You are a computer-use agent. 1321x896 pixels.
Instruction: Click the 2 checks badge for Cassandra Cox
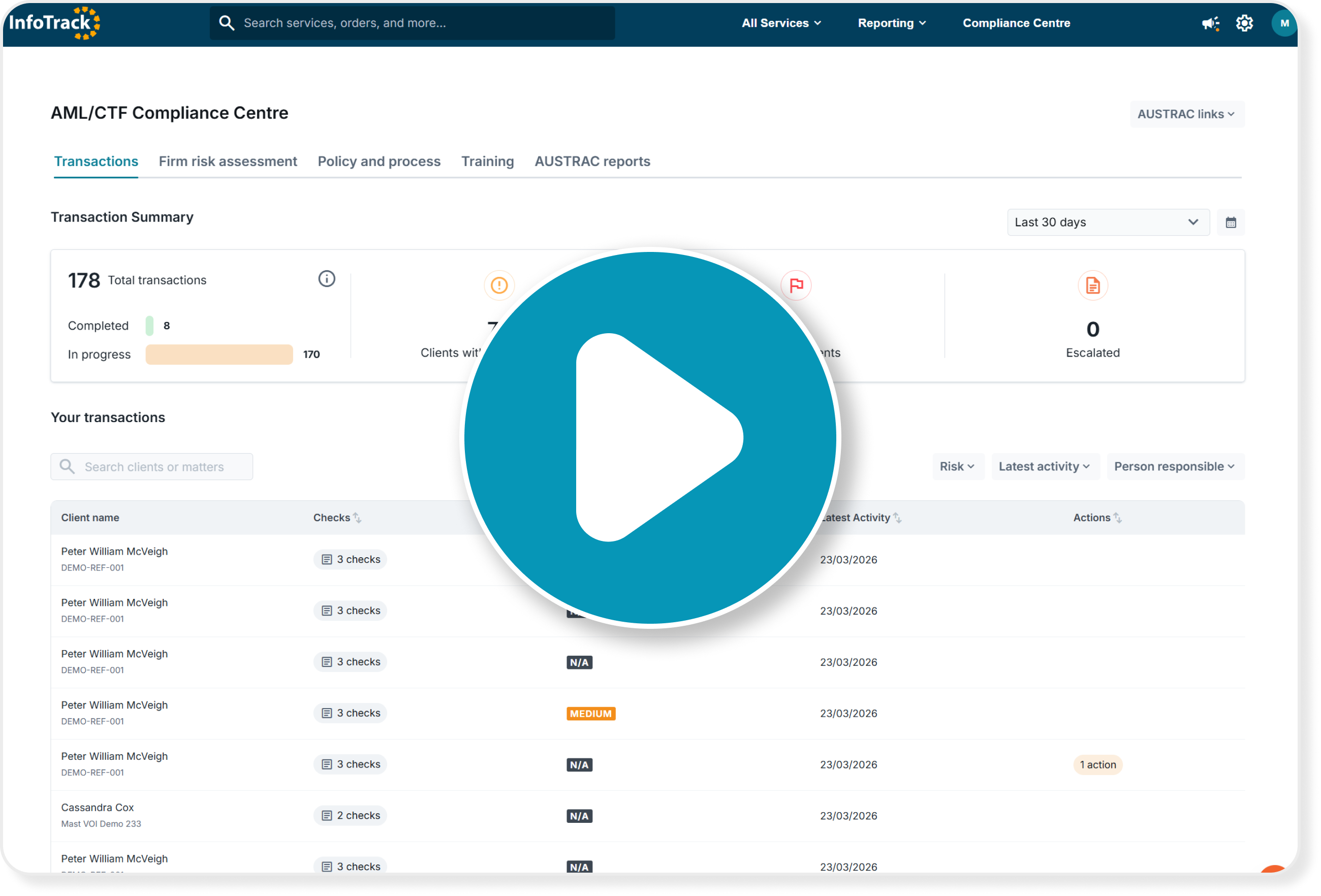click(350, 815)
